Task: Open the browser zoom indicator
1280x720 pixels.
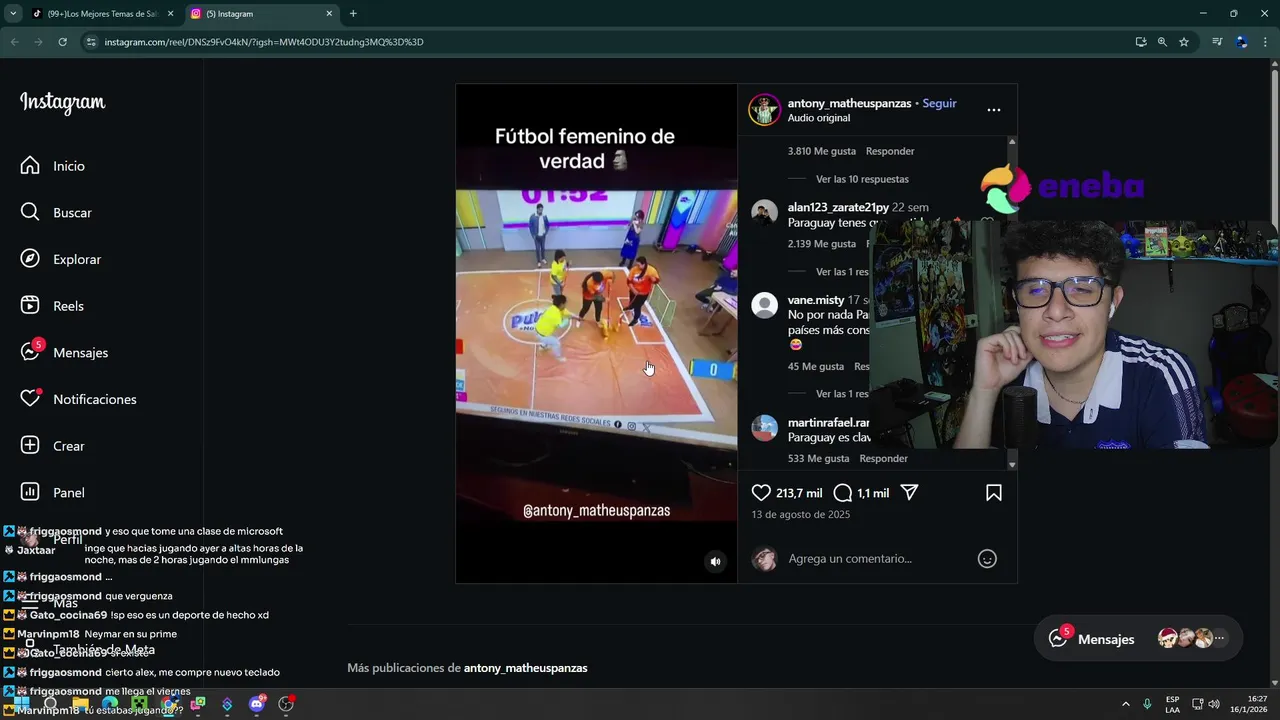Action: coord(1162,42)
